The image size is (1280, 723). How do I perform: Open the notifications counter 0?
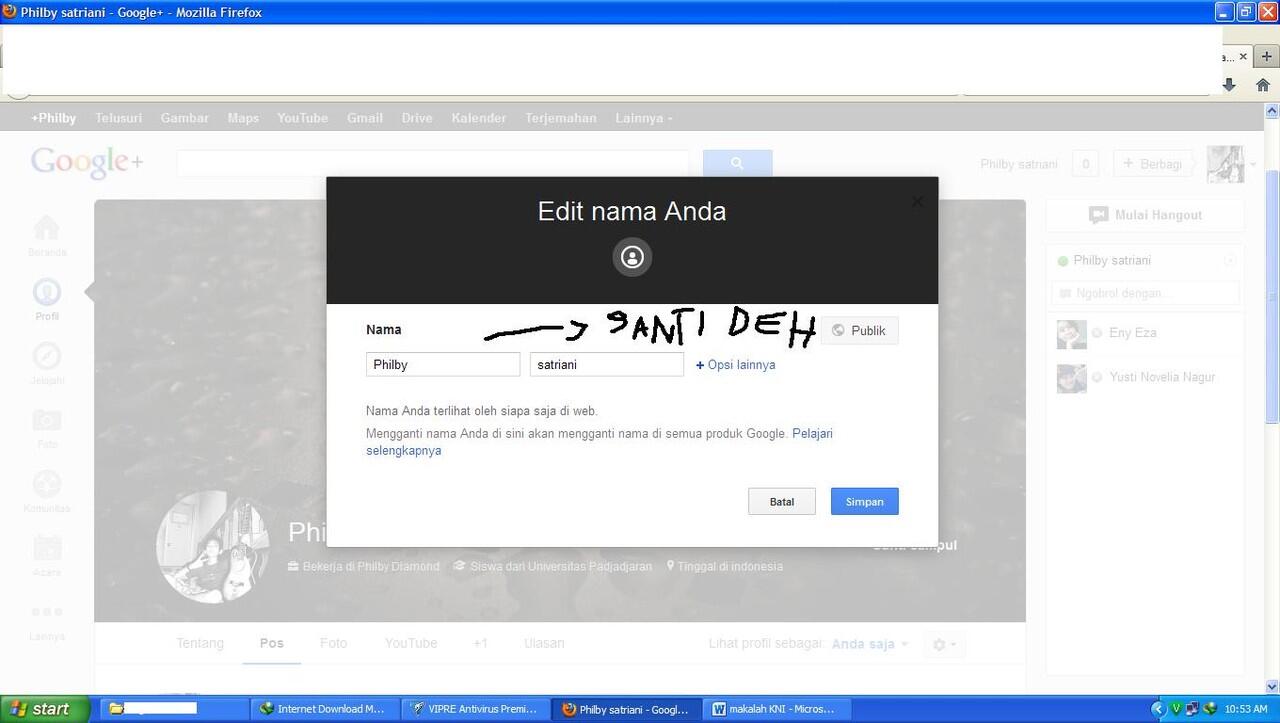[1085, 164]
